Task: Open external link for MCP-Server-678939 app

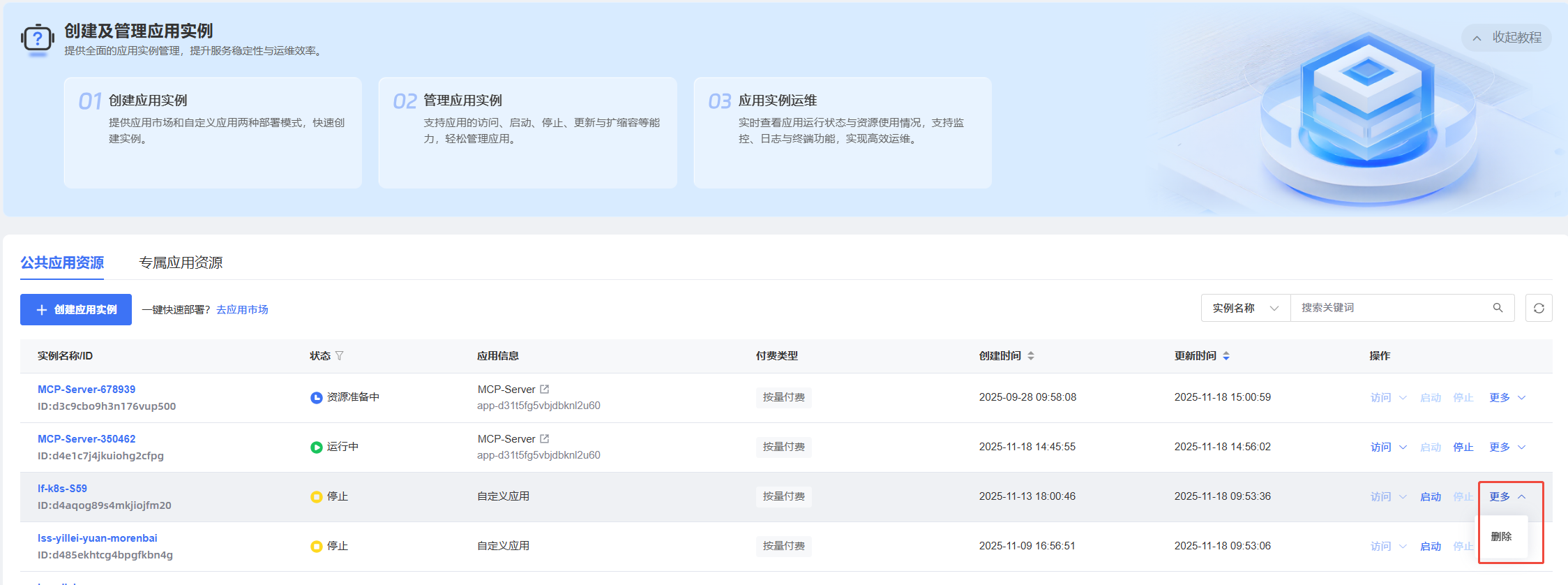Action: click(x=545, y=390)
